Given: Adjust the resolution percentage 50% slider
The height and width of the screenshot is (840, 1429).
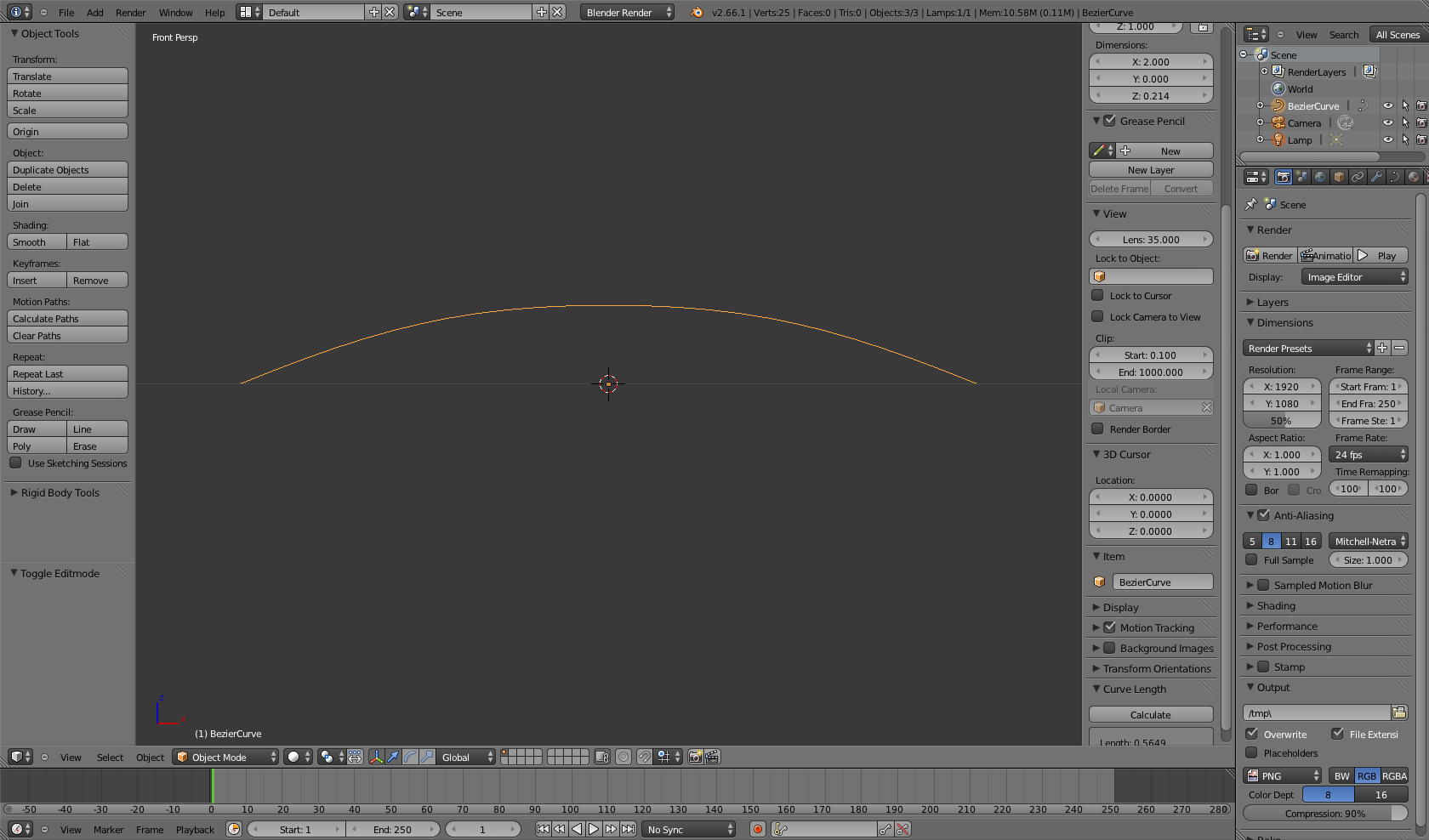Looking at the screenshot, I should pos(1282,420).
